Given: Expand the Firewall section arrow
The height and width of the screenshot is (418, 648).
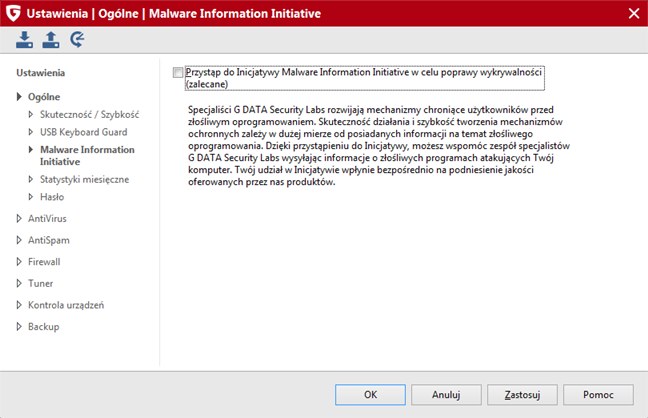Looking at the screenshot, I should pos(19,262).
